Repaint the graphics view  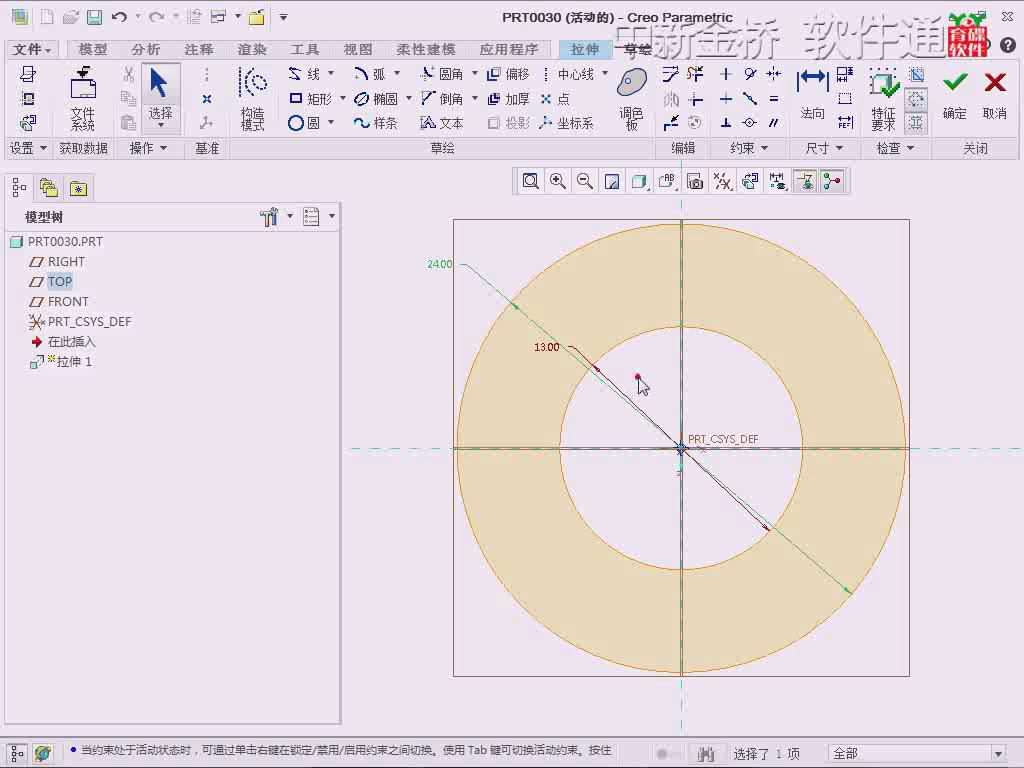point(612,182)
